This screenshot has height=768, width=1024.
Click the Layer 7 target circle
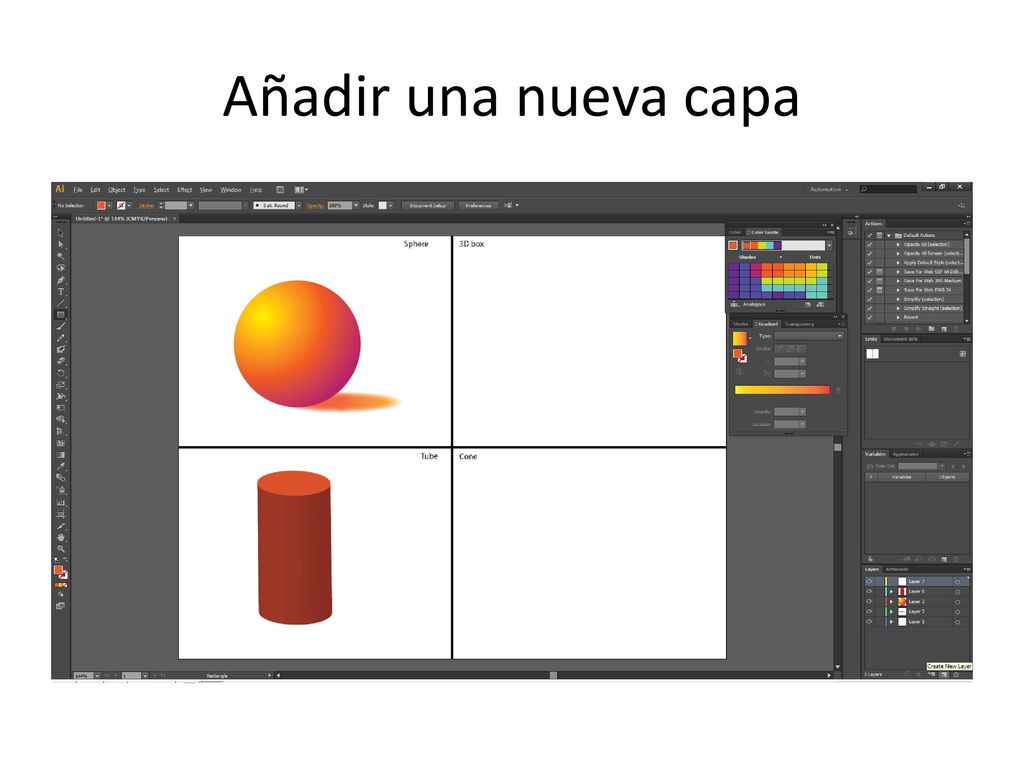[957, 581]
